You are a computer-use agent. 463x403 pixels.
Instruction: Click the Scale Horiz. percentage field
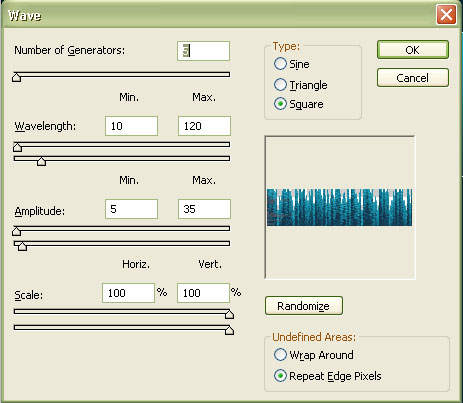[x=128, y=293]
